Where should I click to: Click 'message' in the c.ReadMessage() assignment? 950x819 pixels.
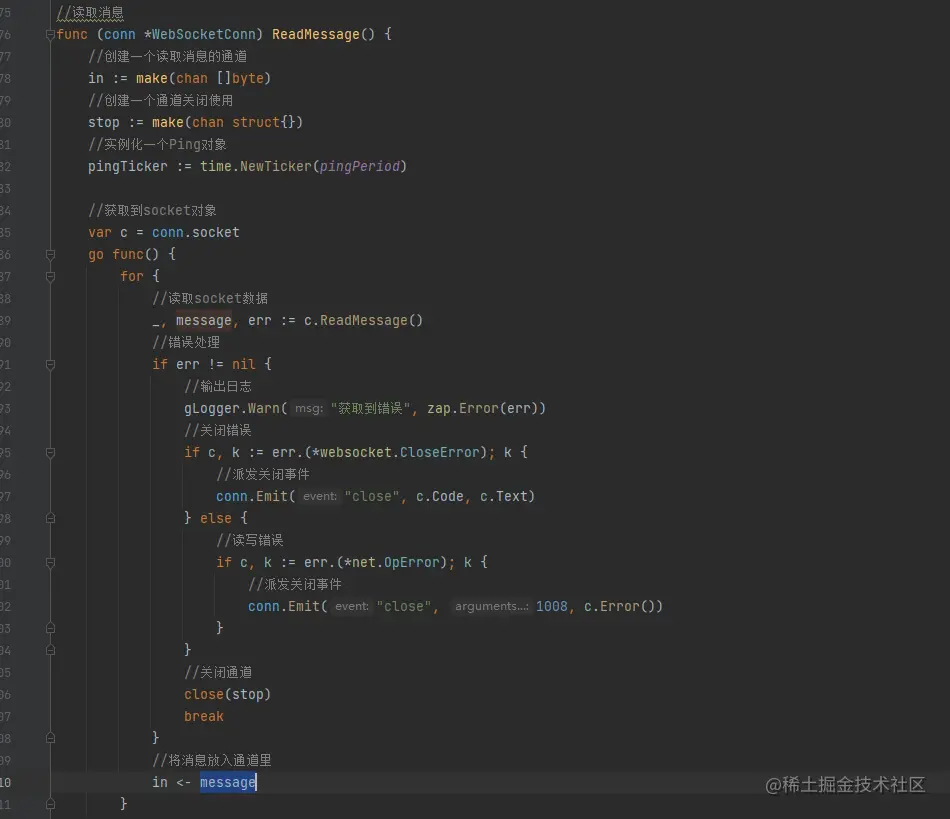(x=204, y=320)
